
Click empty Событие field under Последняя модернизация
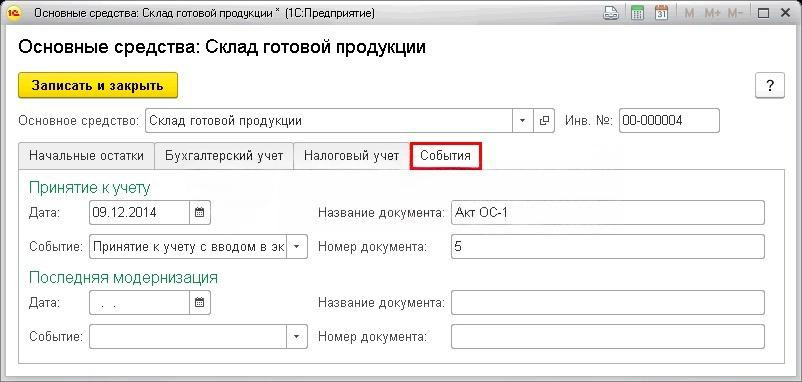[x=188, y=336]
